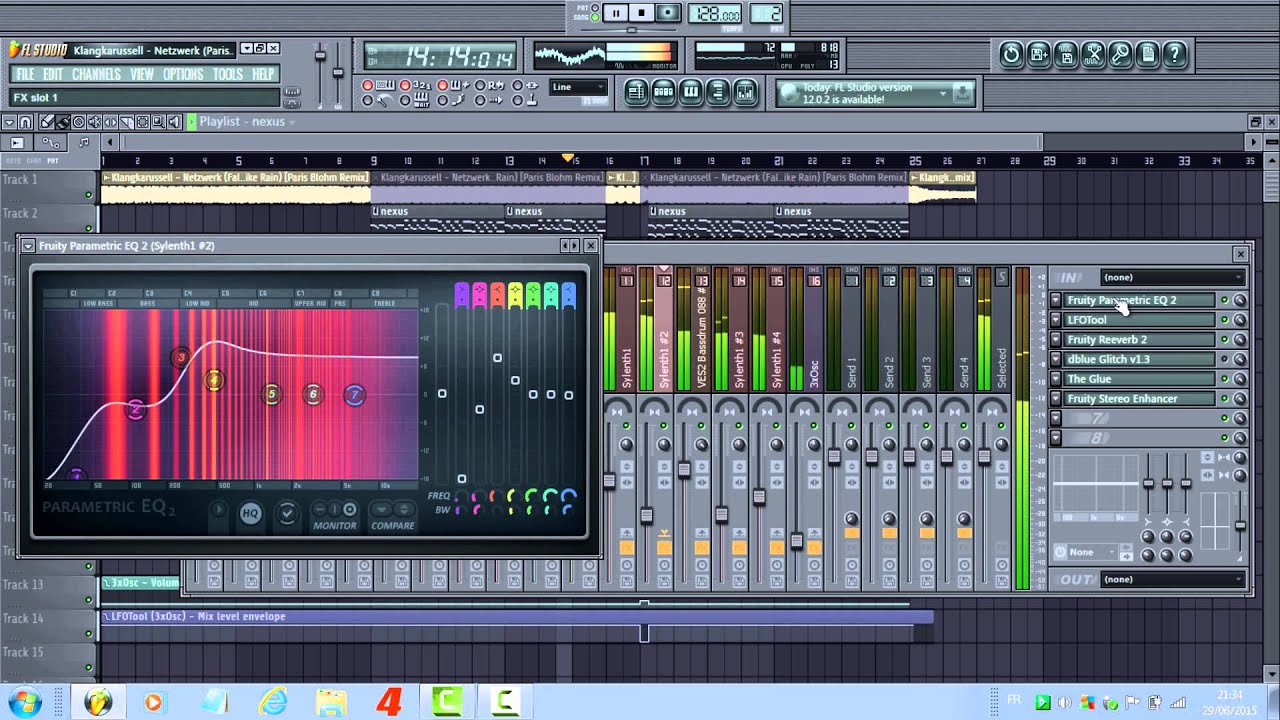Open Internet Explorer from the taskbar
The width and height of the screenshot is (1280, 720).
272,703
